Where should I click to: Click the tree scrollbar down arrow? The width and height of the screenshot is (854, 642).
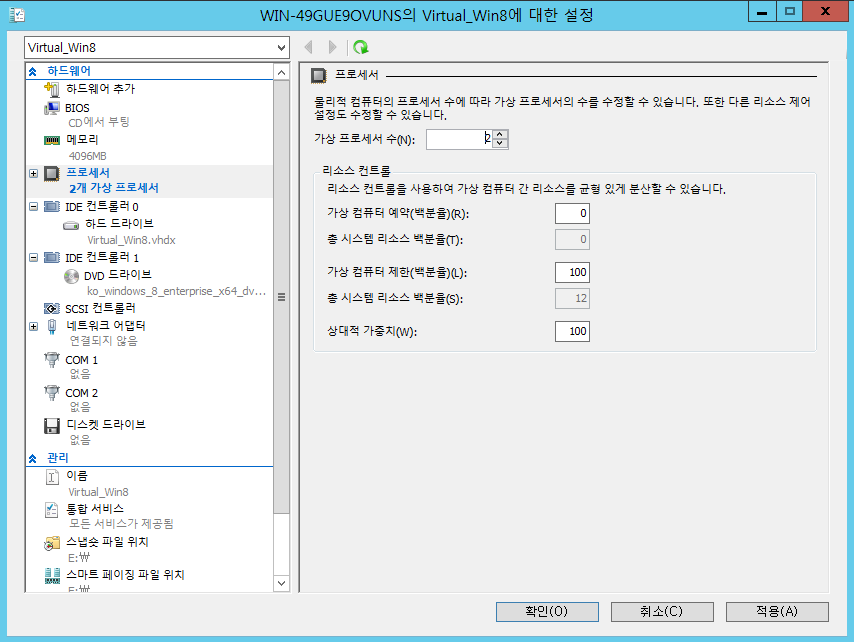pos(281,583)
